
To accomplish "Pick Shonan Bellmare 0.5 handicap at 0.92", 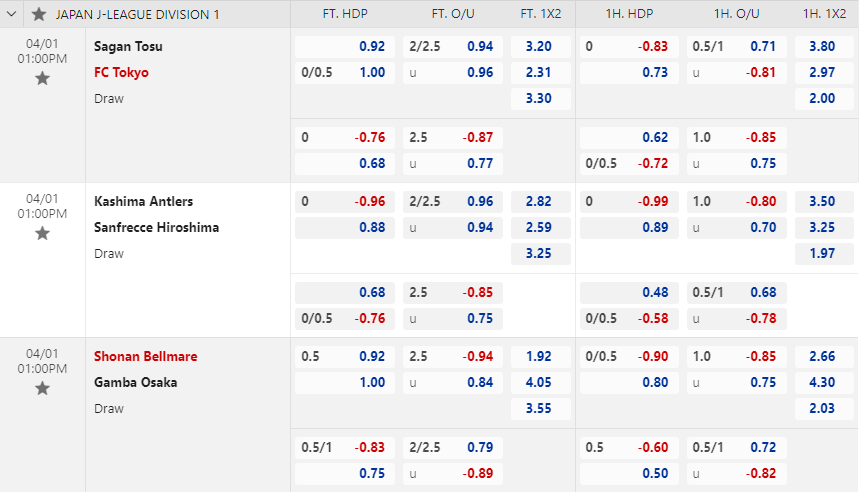I will (345, 357).
